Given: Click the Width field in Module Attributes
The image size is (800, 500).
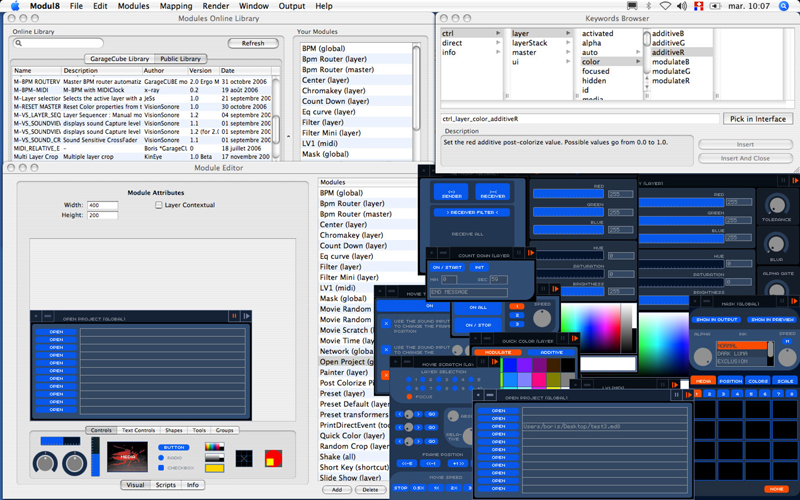Looking at the screenshot, I should pos(103,205).
